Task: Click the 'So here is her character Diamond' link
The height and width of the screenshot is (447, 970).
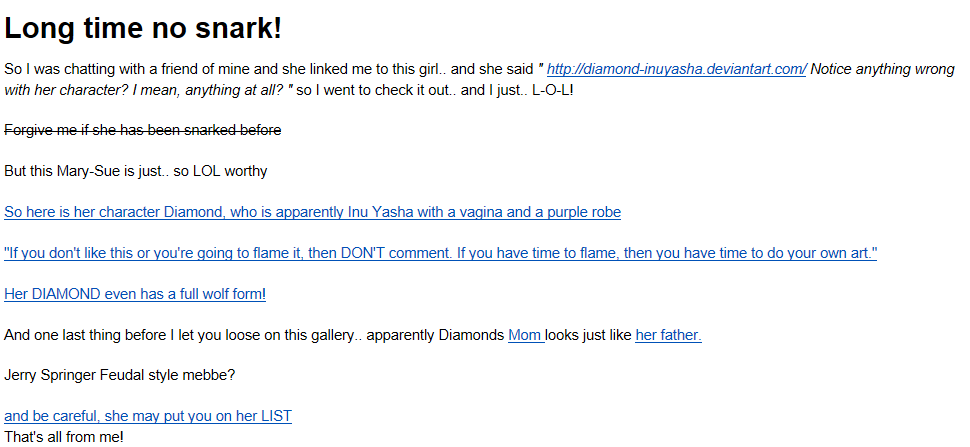Action: pyautogui.click(x=312, y=212)
